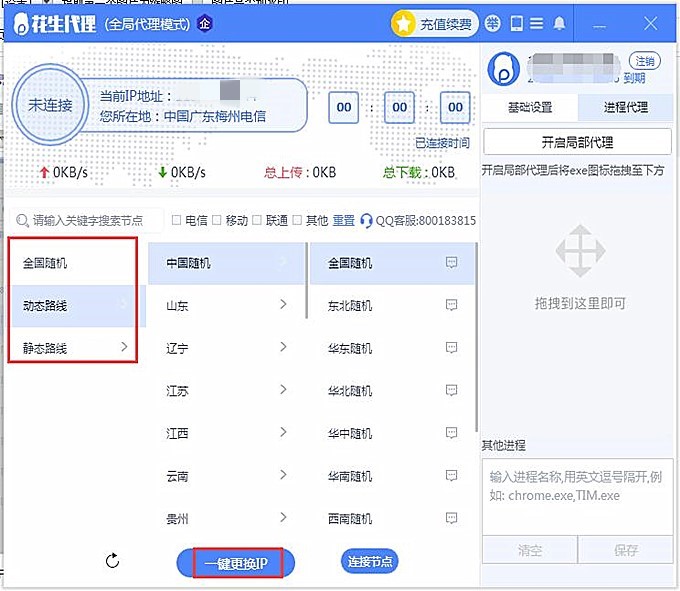The image size is (680, 591).
Task: Click the node list vertical scrollbar
Action: click(x=476, y=337)
